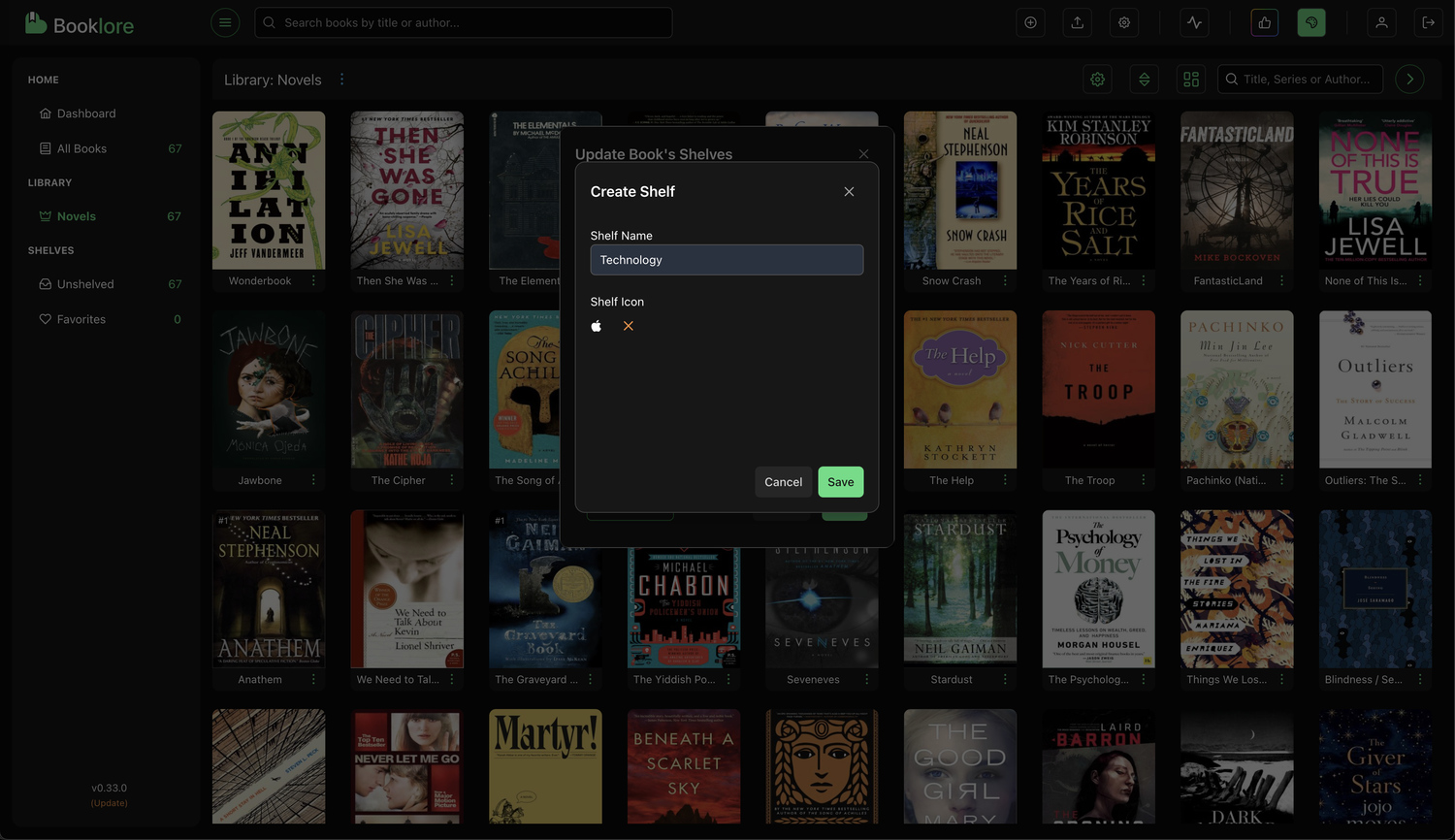Open the theme palette icon in top bar
The height and width of the screenshot is (840, 1455).
click(x=1311, y=22)
